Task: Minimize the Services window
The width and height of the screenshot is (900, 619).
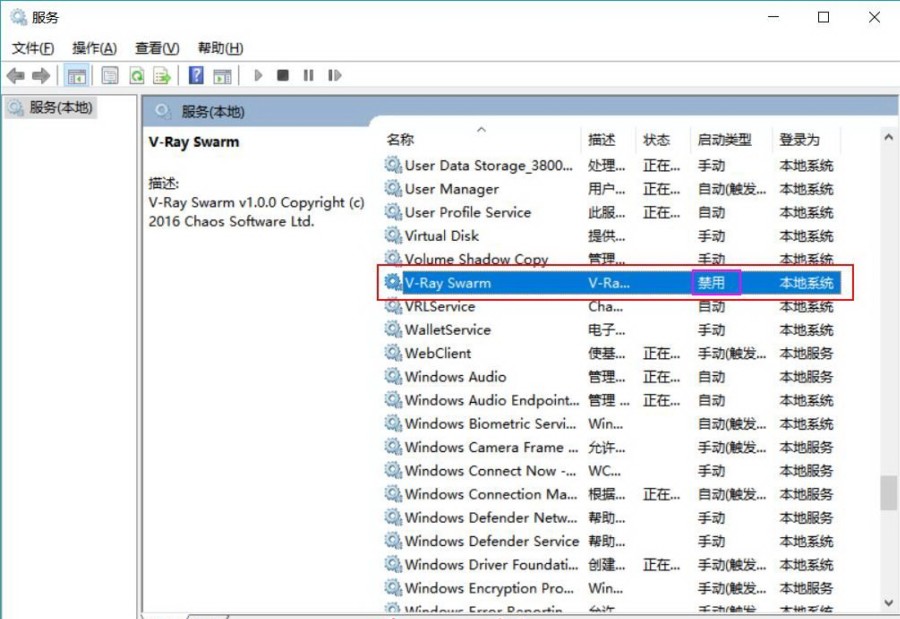Action: coord(773,17)
